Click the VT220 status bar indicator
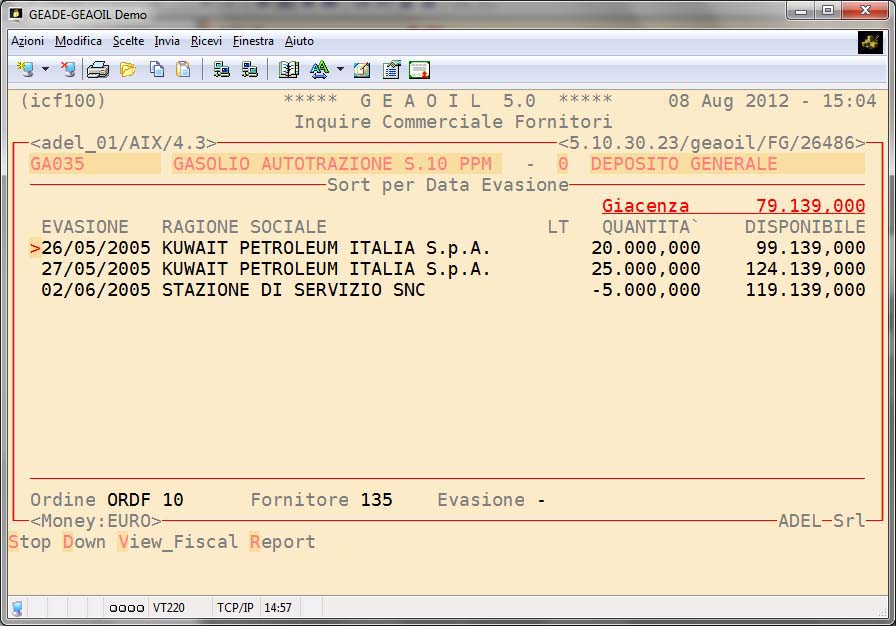Image resolution: width=896 pixels, height=626 pixels. (167, 607)
